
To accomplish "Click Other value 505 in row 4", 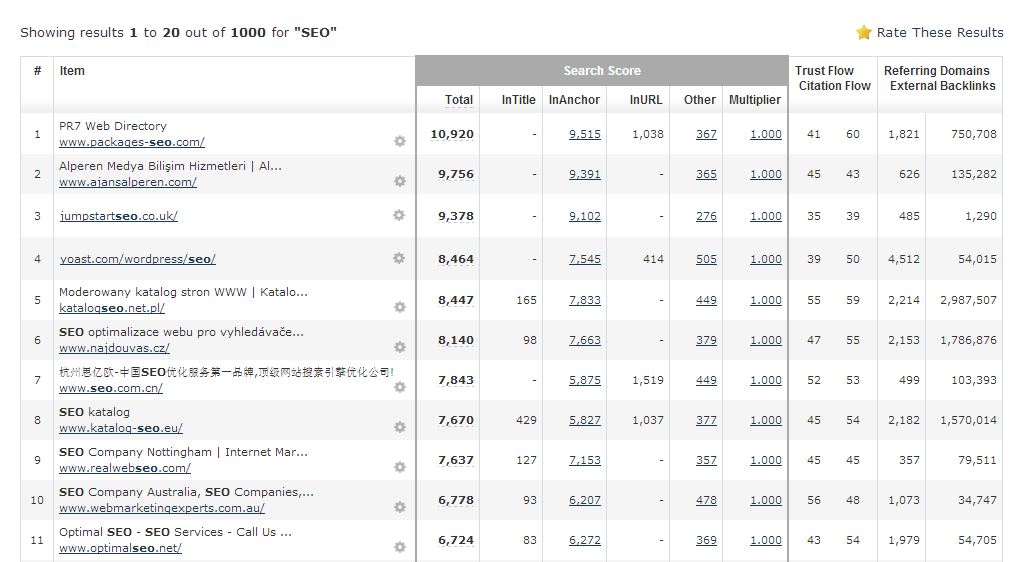I will tap(706, 260).
